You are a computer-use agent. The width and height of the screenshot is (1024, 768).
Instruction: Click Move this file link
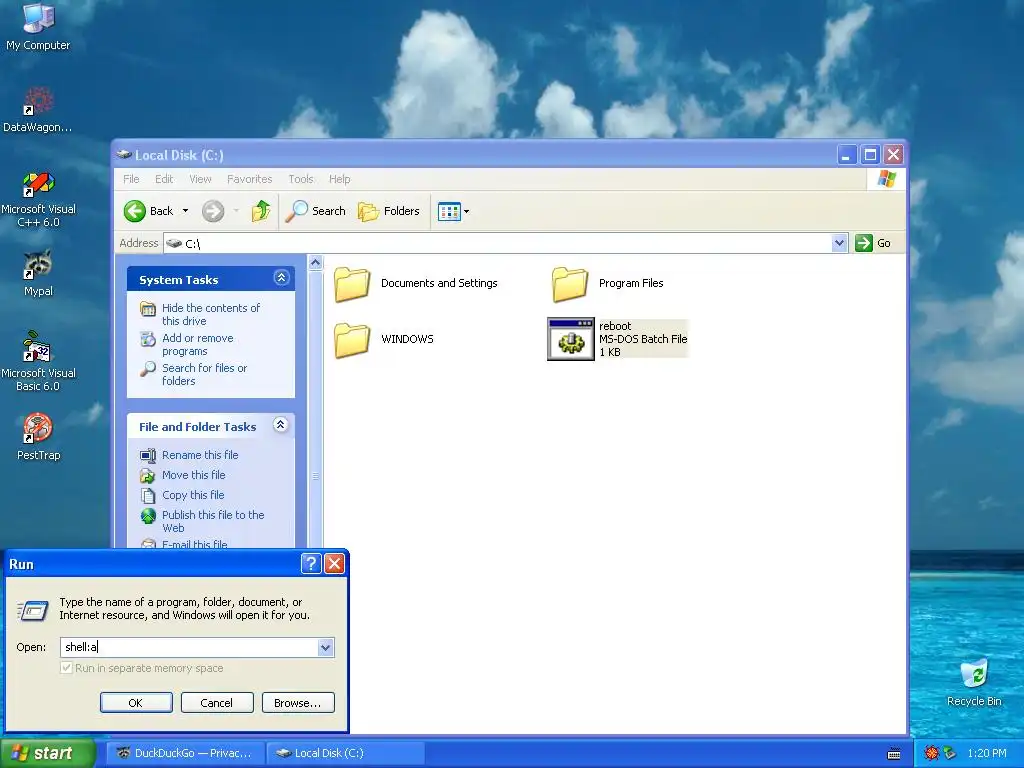click(193, 475)
